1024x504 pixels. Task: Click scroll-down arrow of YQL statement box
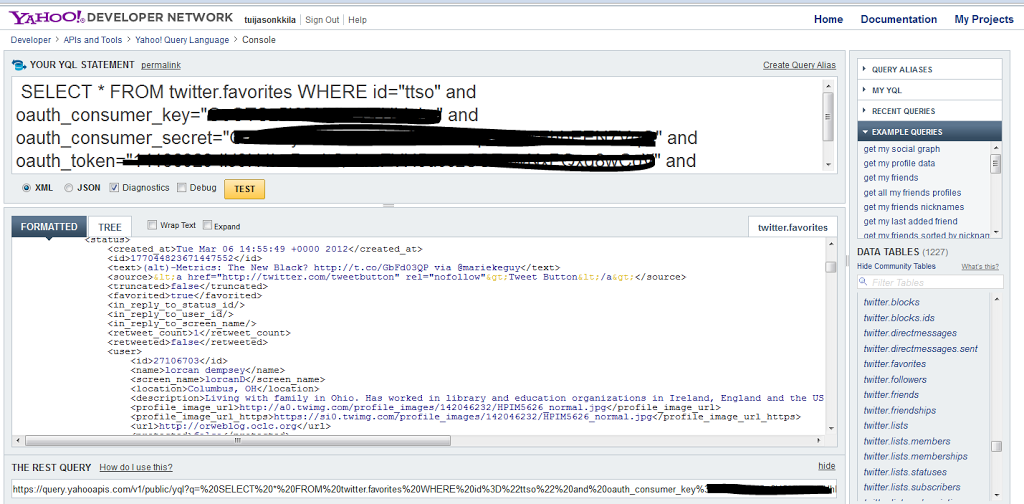[828, 163]
